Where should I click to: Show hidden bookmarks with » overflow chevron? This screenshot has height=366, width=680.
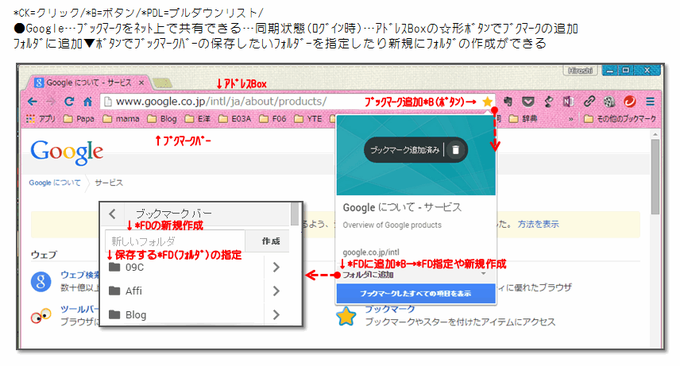point(571,119)
